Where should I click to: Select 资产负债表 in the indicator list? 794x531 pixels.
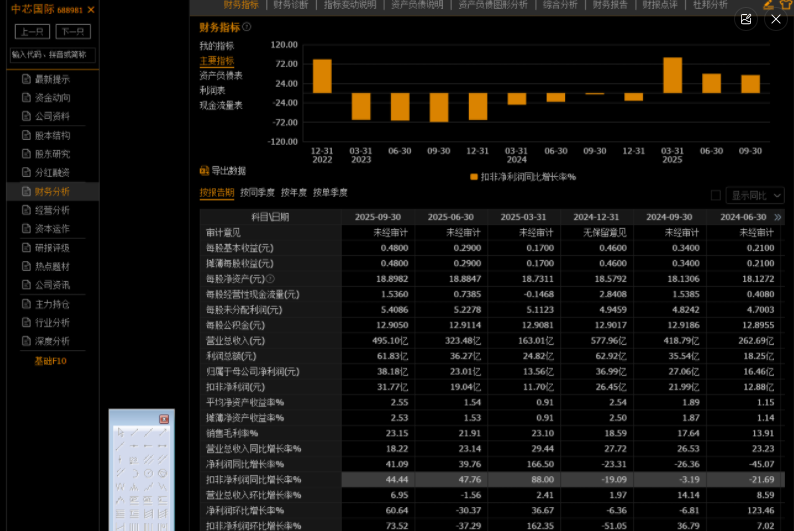[221, 76]
